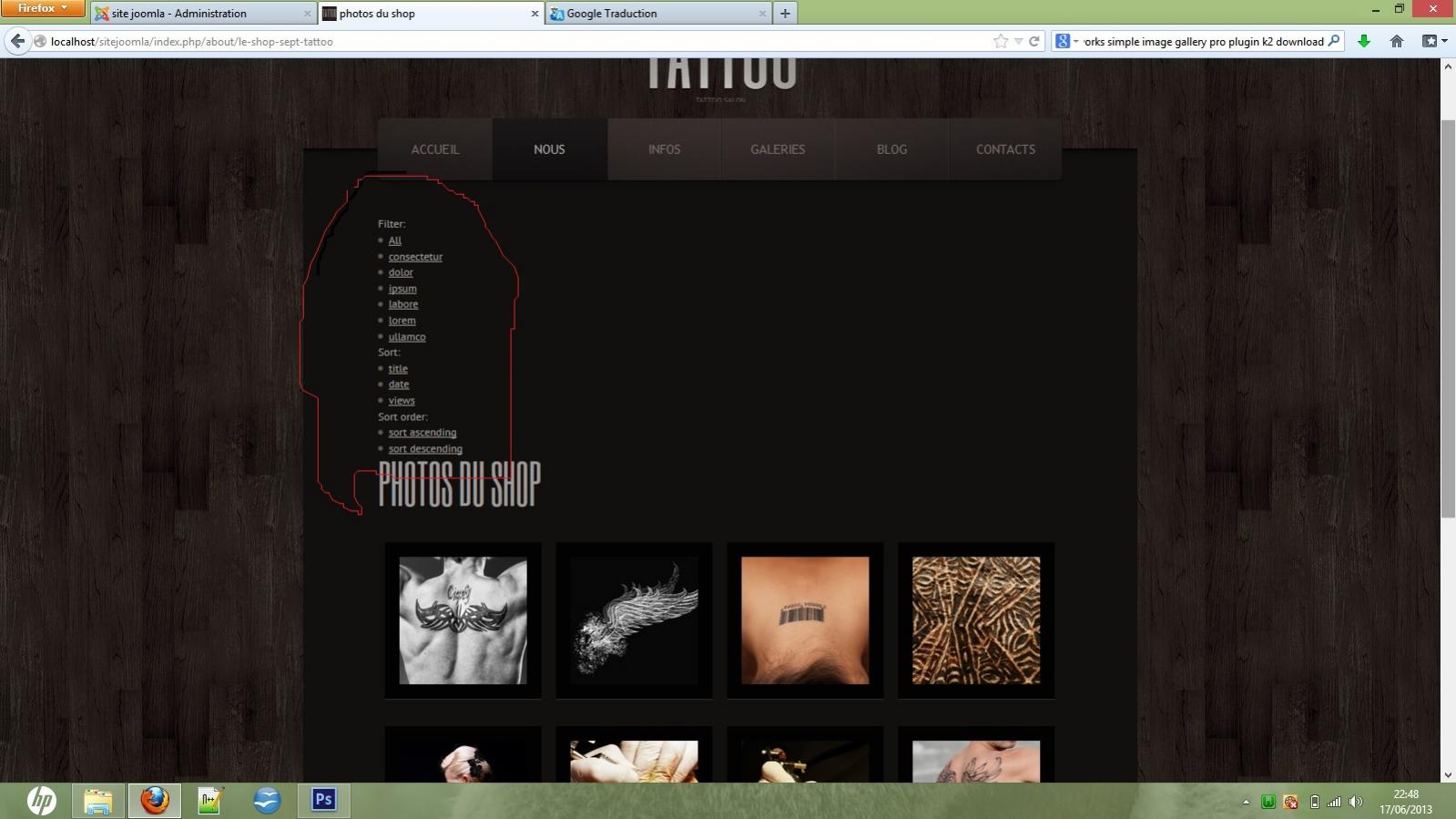Filter gallery by All

395,241
